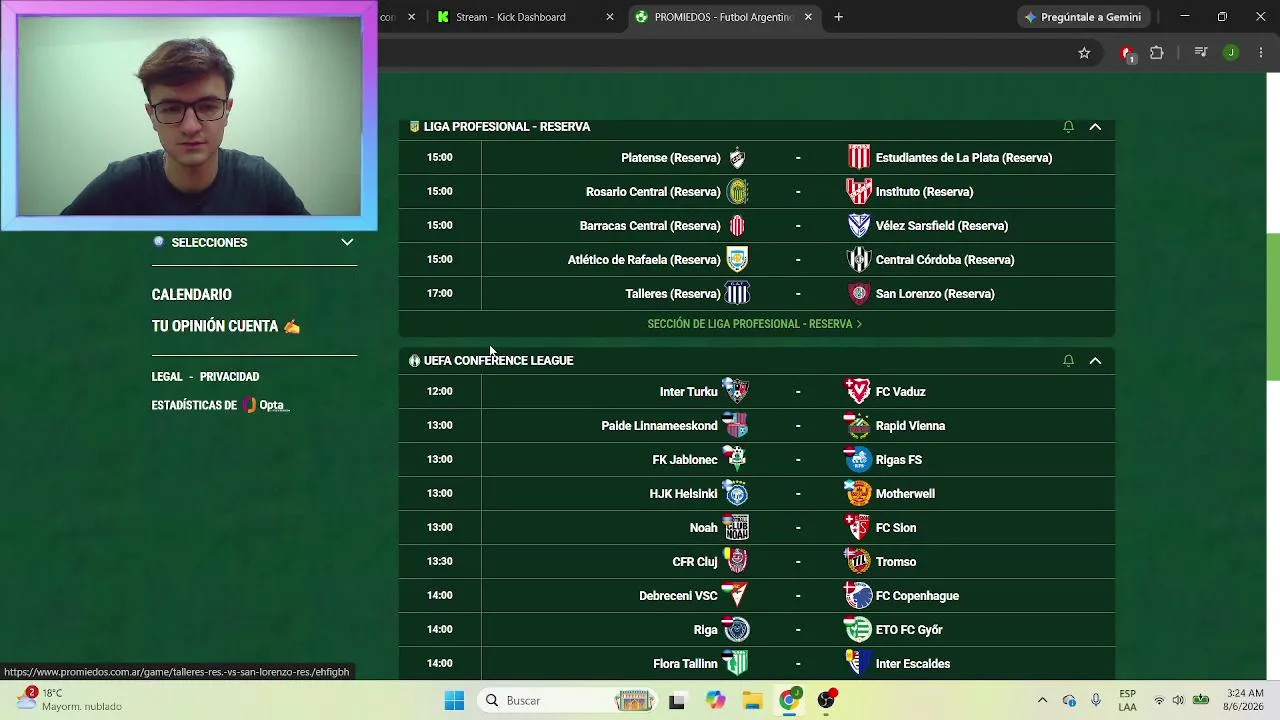
Task: Click the Motherwell team crest
Action: (x=858, y=493)
